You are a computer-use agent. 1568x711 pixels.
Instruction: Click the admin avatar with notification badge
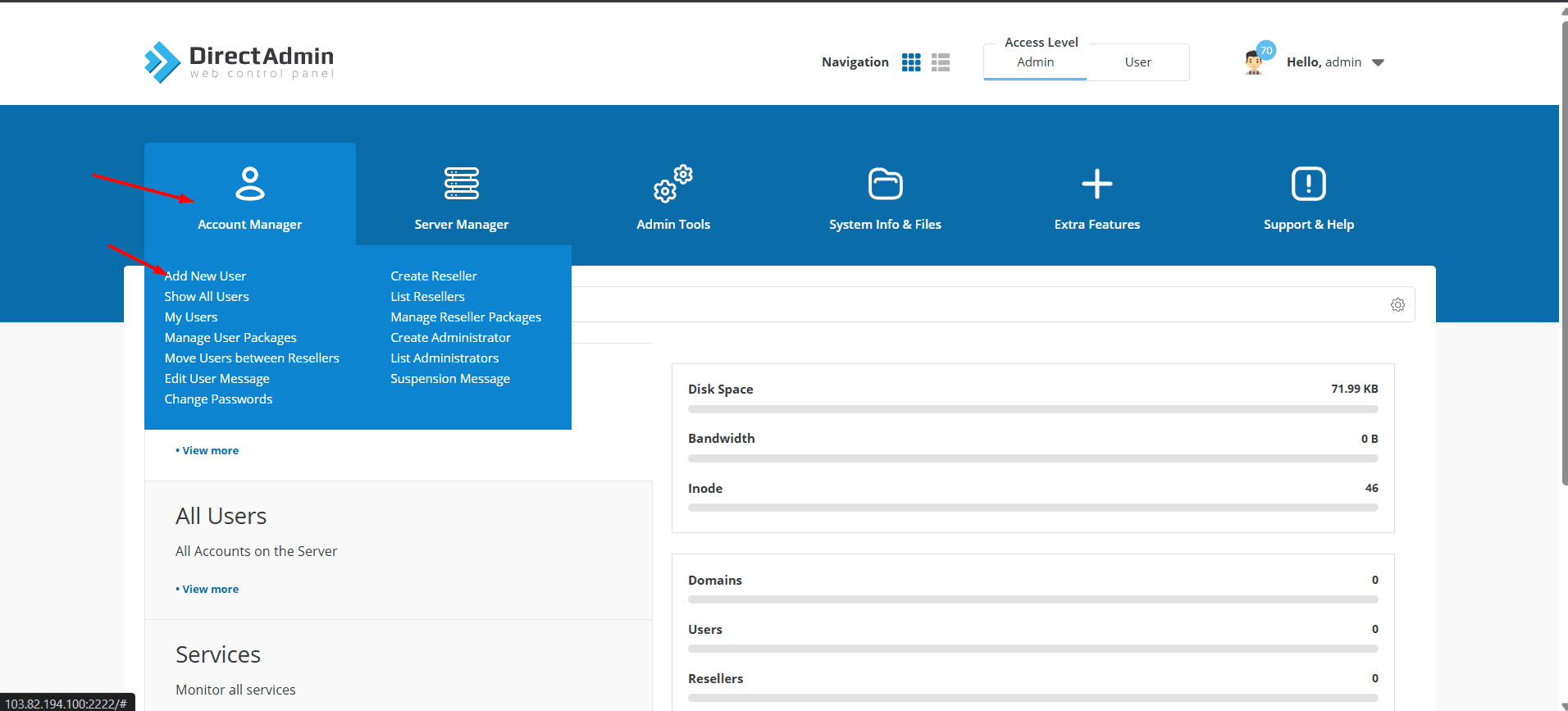tap(1255, 62)
